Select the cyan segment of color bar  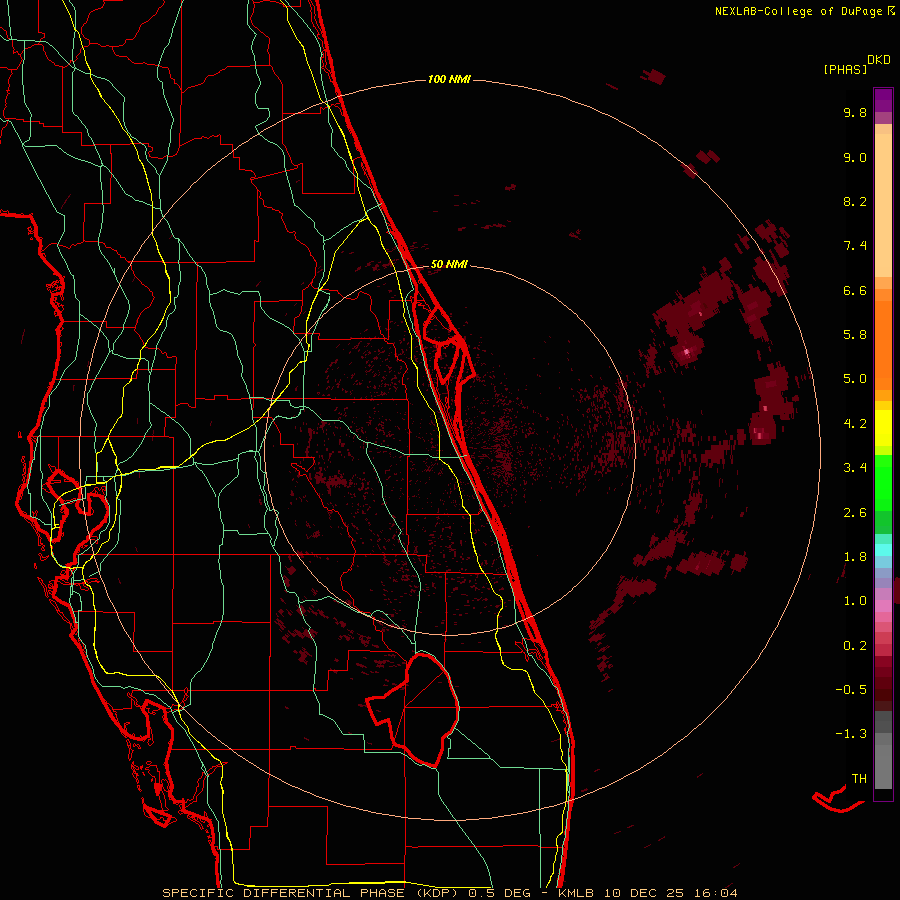pyautogui.click(x=883, y=550)
